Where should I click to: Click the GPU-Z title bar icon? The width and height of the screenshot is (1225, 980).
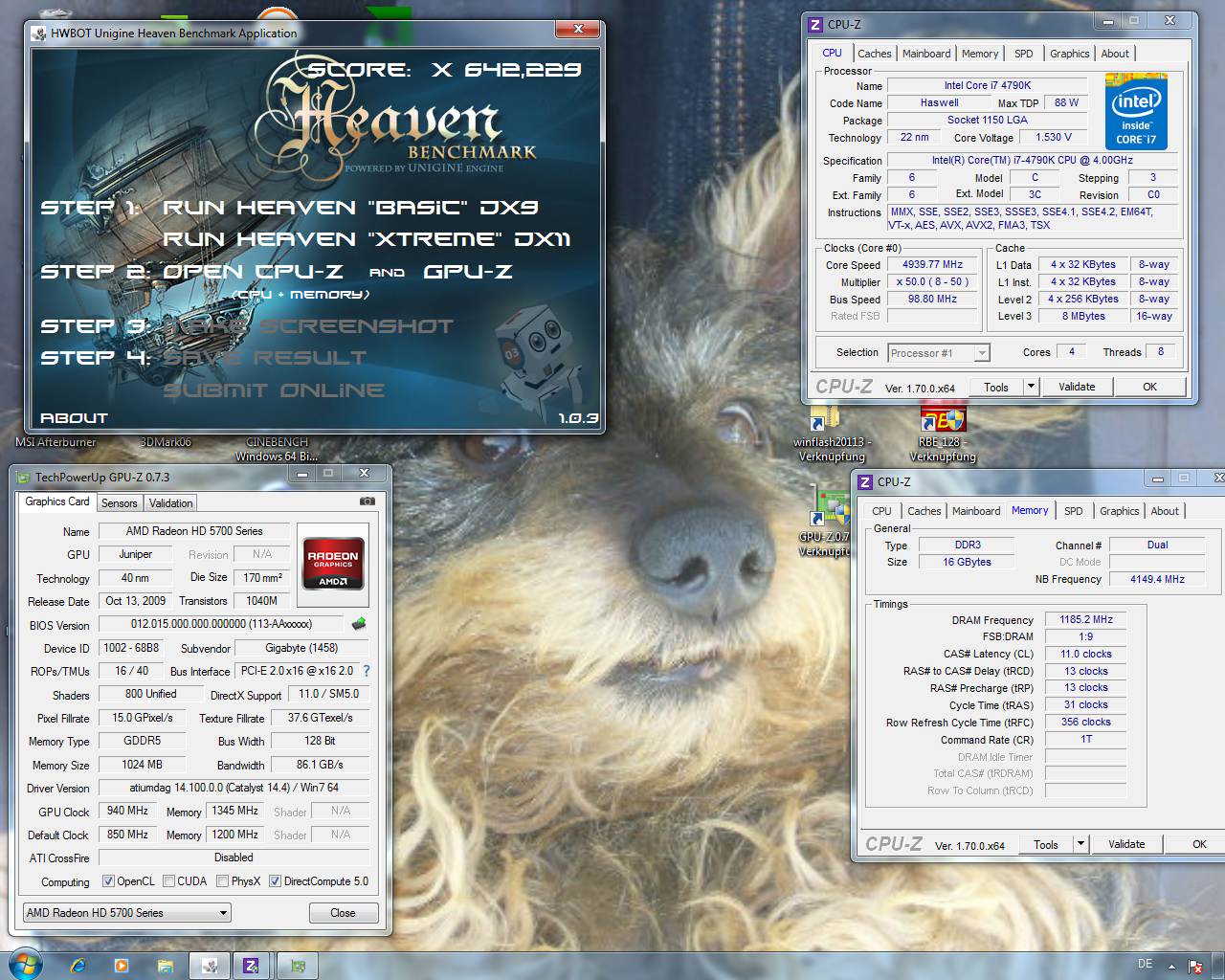click(x=23, y=477)
